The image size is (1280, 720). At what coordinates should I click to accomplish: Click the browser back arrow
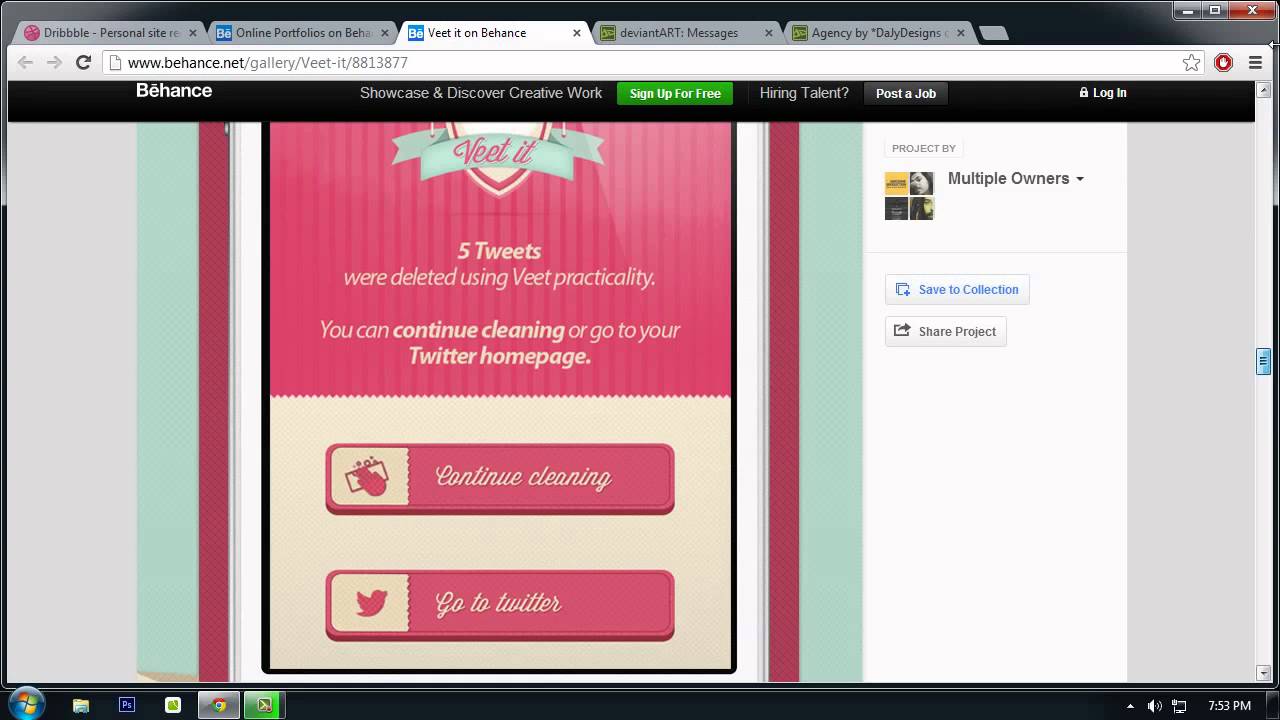[26, 62]
